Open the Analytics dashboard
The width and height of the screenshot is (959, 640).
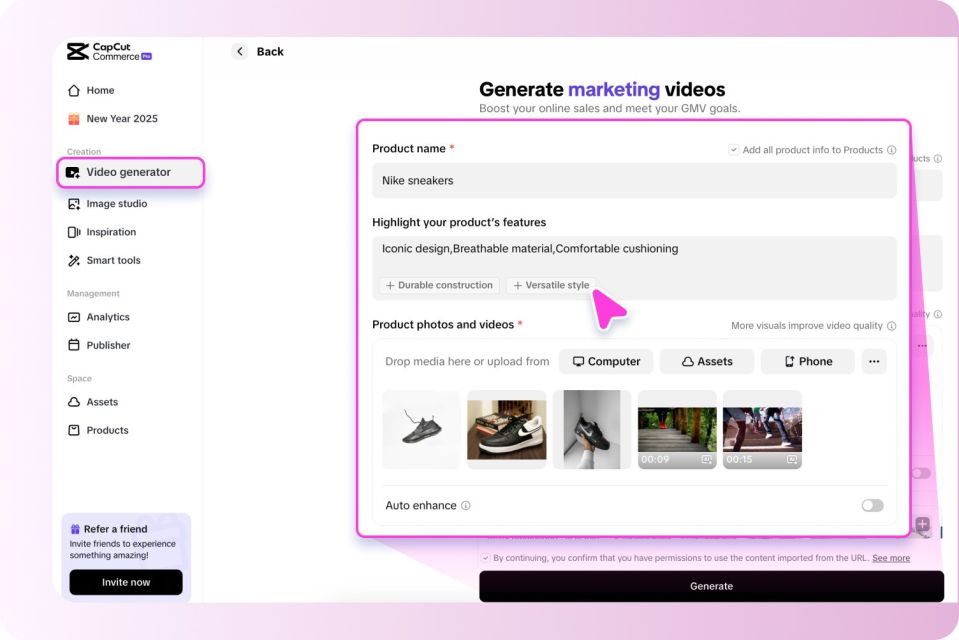[110, 317]
